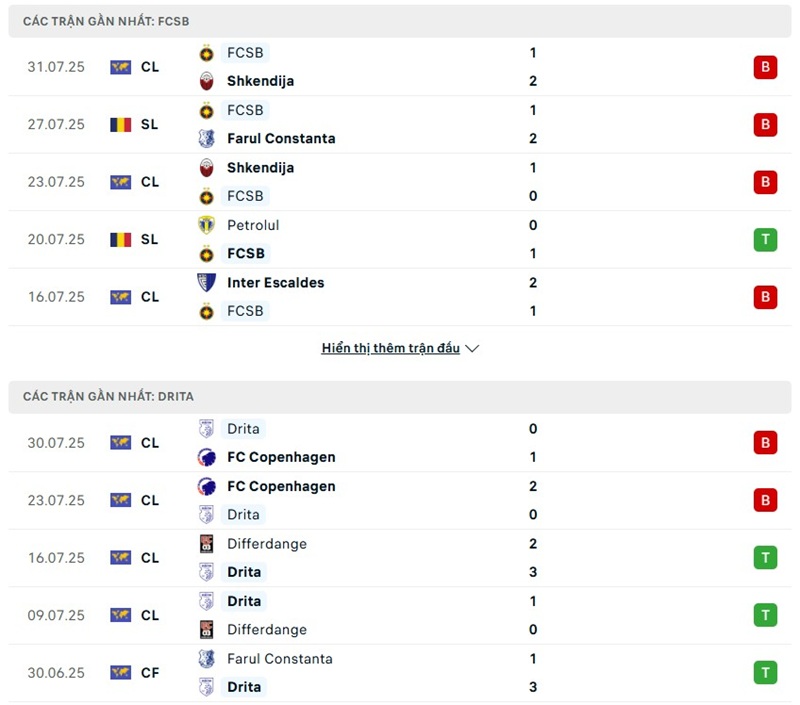Image resolution: width=800 pixels, height=705 pixels.
Task: Expand 'Hiển thị thêm trận đấu' chevron arrow
Action: (473, 349)
